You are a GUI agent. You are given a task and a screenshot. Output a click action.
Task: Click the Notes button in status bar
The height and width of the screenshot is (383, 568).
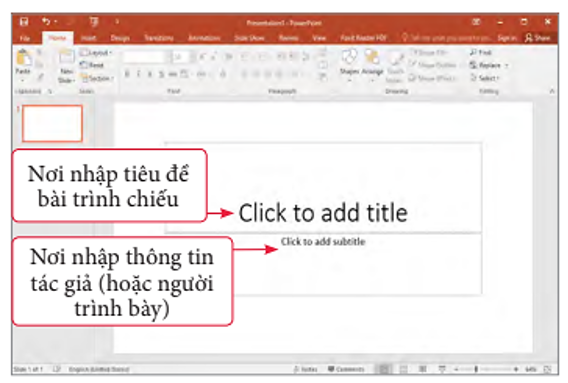tap(305, 369)
